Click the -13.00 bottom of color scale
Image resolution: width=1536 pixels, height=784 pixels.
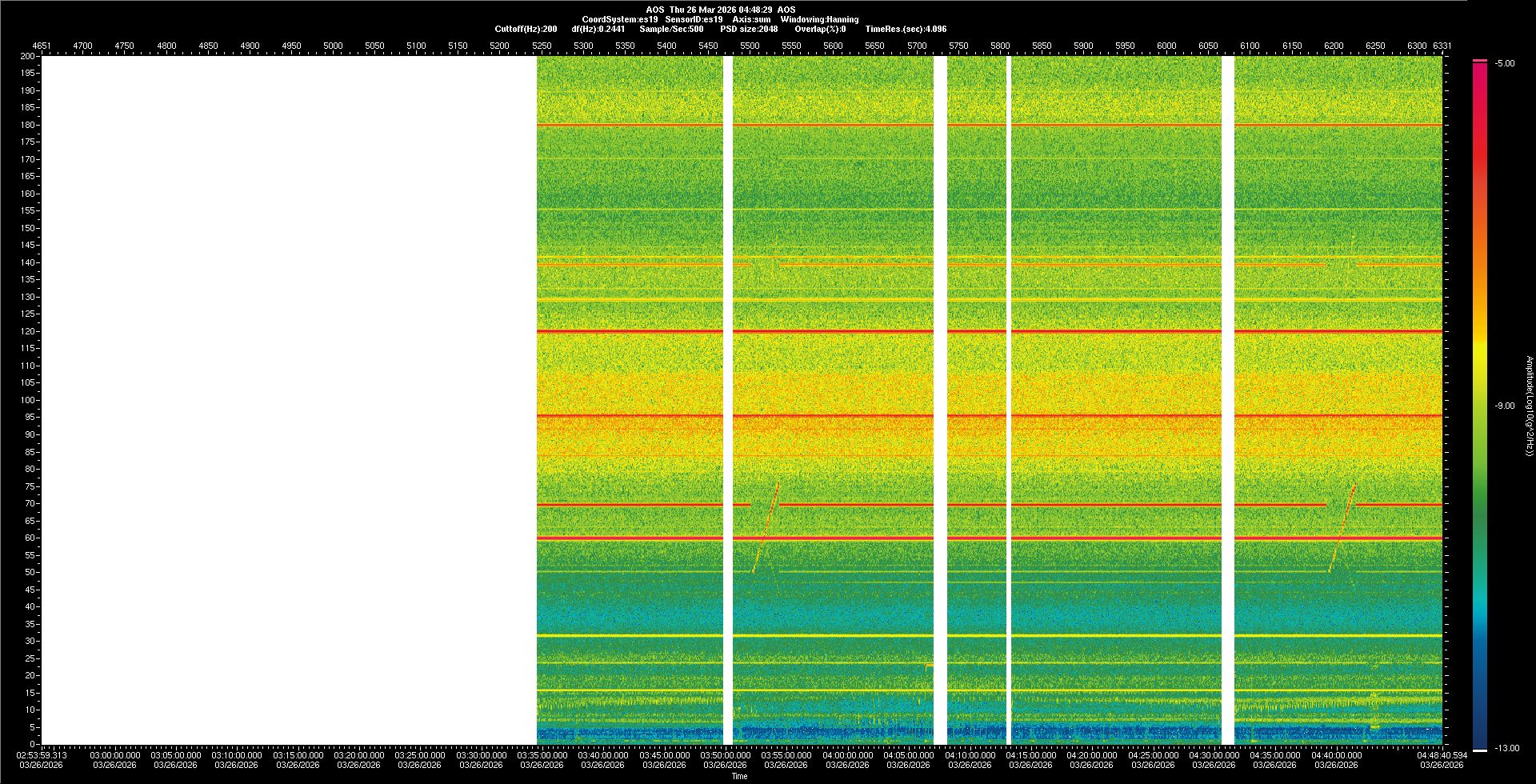[1506, 748]
